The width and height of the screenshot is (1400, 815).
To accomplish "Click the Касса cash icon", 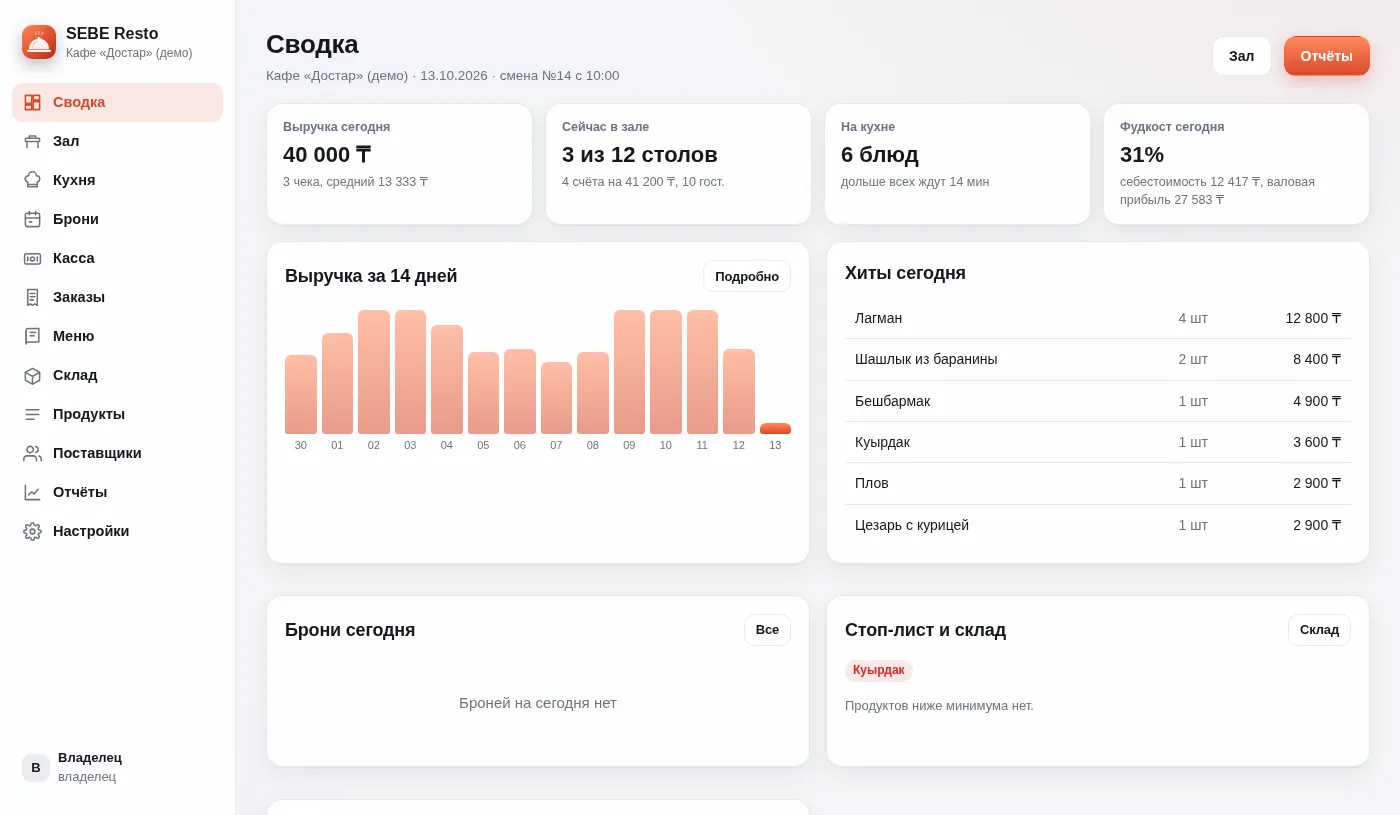I will 32,258.
